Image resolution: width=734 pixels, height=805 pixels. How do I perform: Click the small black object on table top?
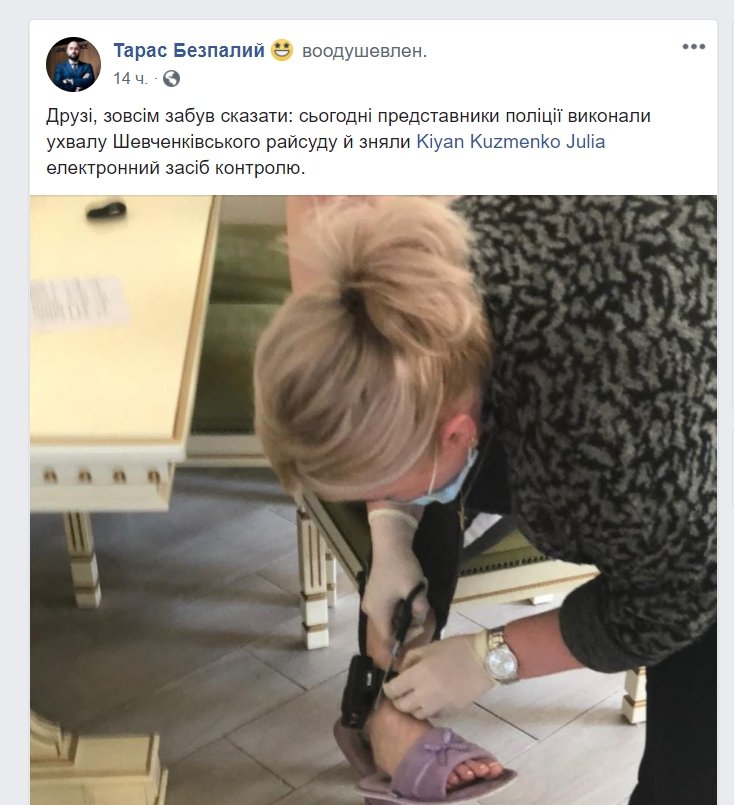pos(106,209)
